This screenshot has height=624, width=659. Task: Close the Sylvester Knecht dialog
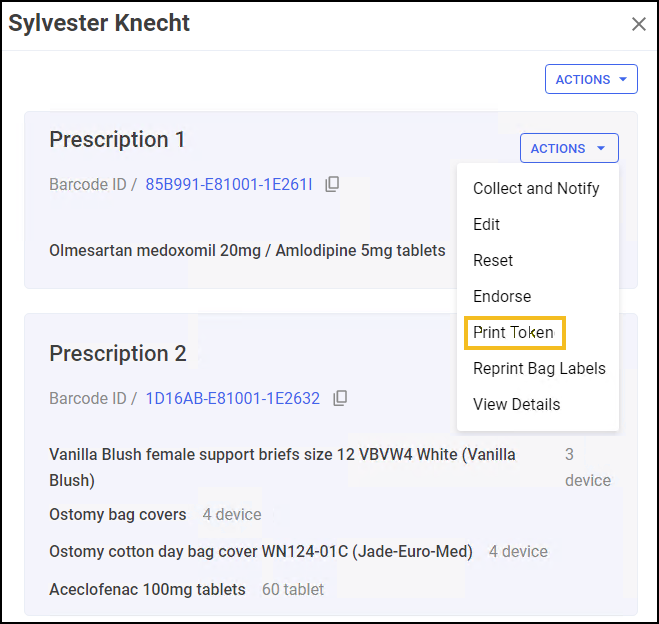coord(638,24)
